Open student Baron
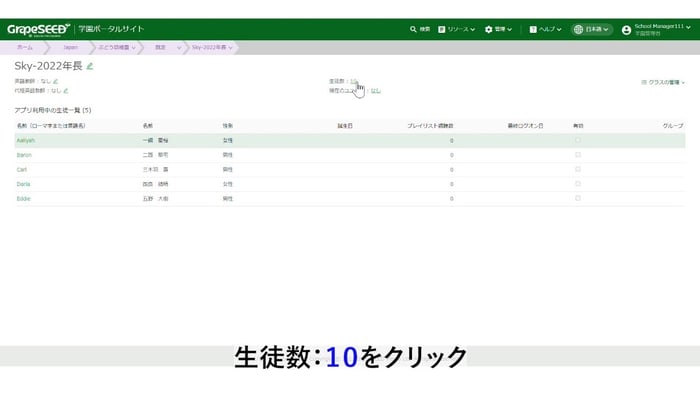Screen dimensions: 700x393 24,155
